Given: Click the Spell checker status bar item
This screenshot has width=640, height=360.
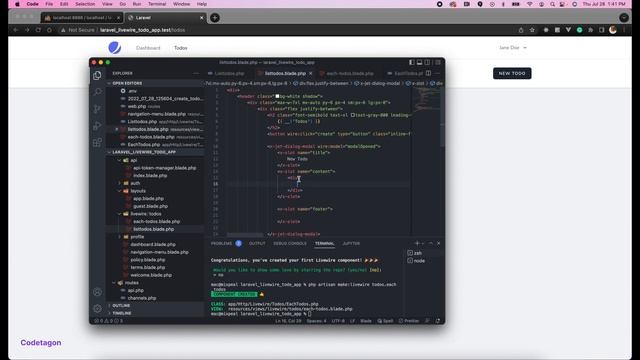Looking at the screenshot, I should coord(385,321).
